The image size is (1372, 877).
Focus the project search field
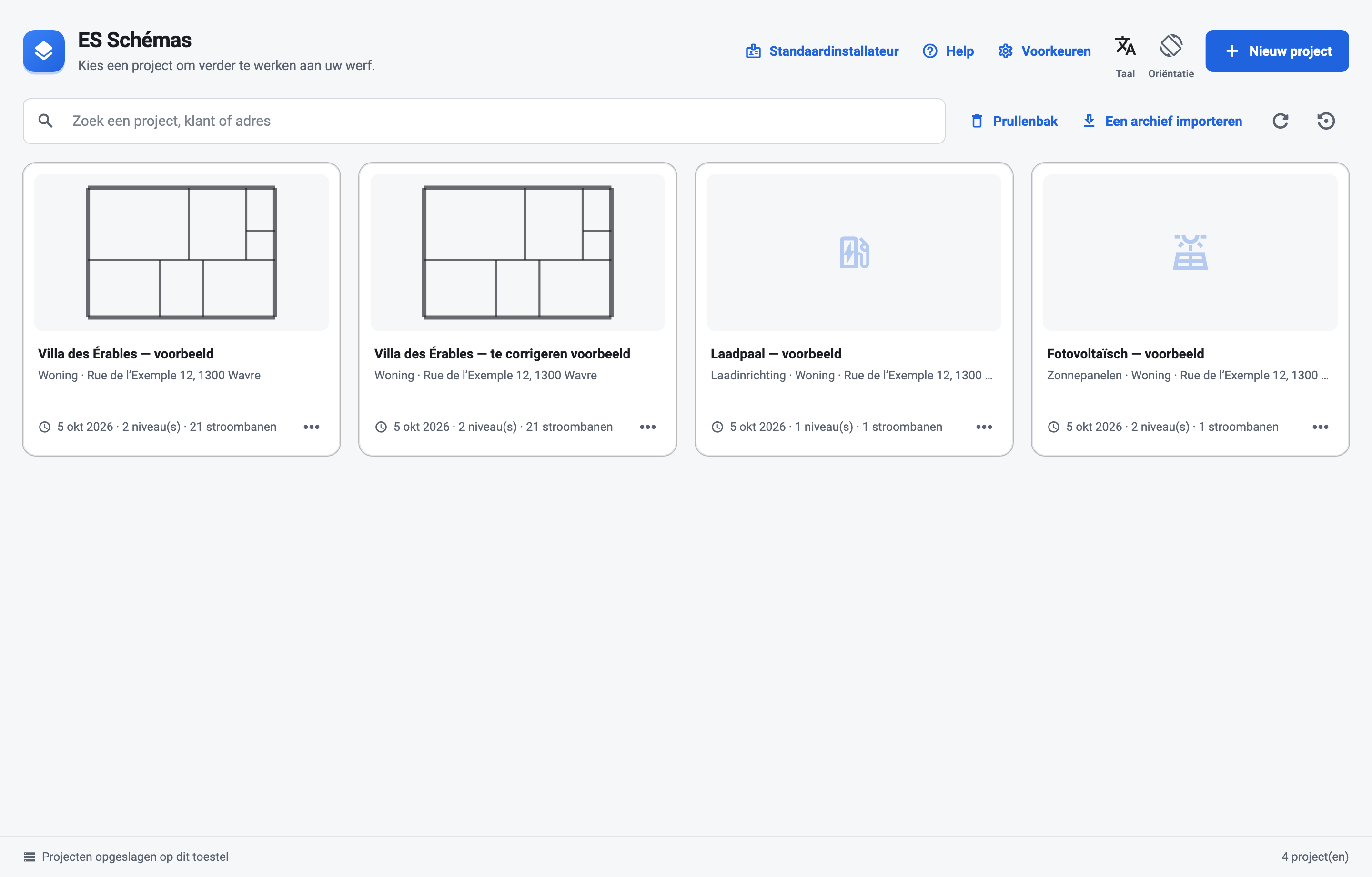(x=484, y=121)
